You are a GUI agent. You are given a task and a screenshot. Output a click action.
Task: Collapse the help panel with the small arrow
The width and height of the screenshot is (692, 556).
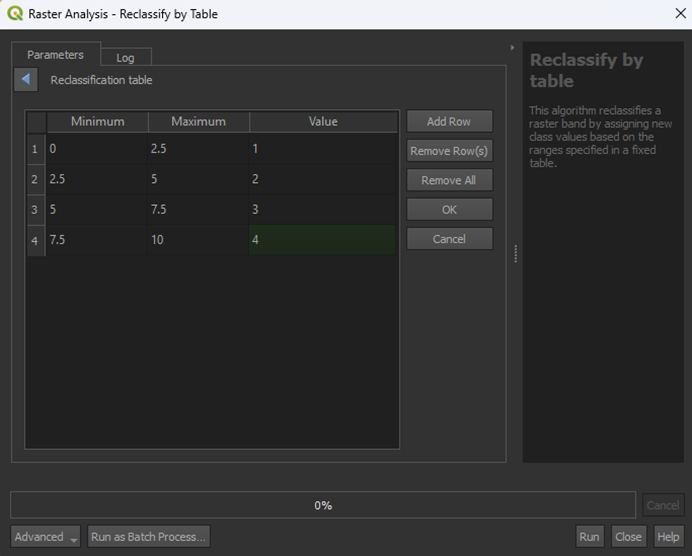513,47
